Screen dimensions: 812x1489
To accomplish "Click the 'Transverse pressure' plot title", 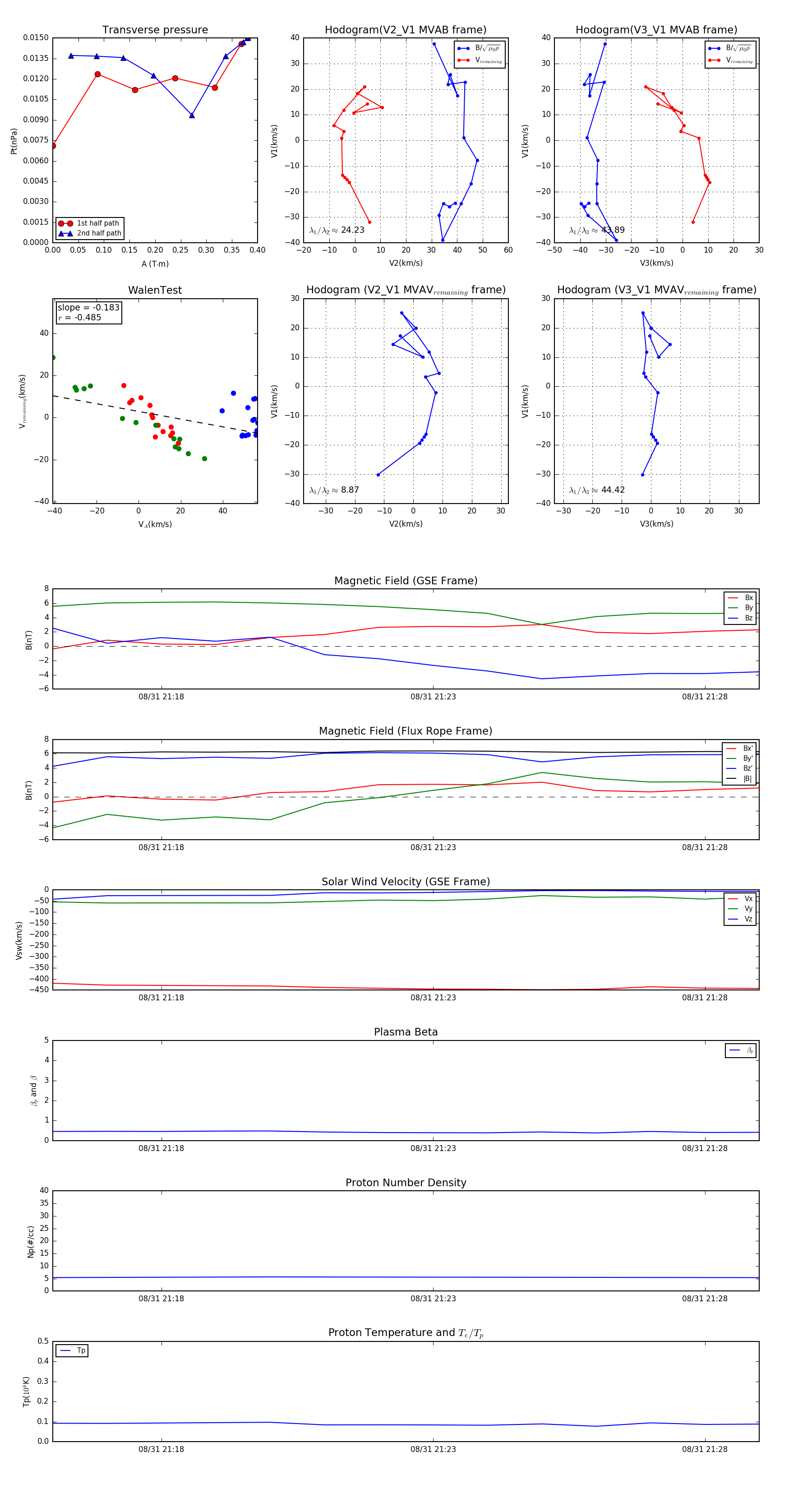I will [x=155, y=29].
